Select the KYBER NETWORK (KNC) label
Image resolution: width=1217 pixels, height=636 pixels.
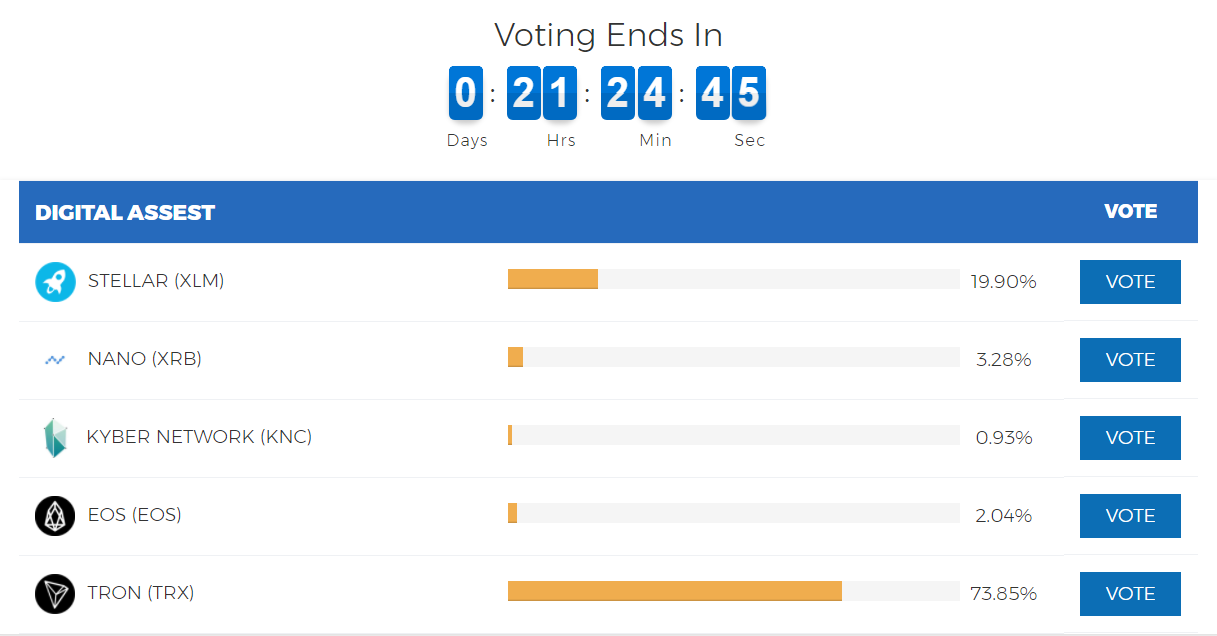coord(199,437)
